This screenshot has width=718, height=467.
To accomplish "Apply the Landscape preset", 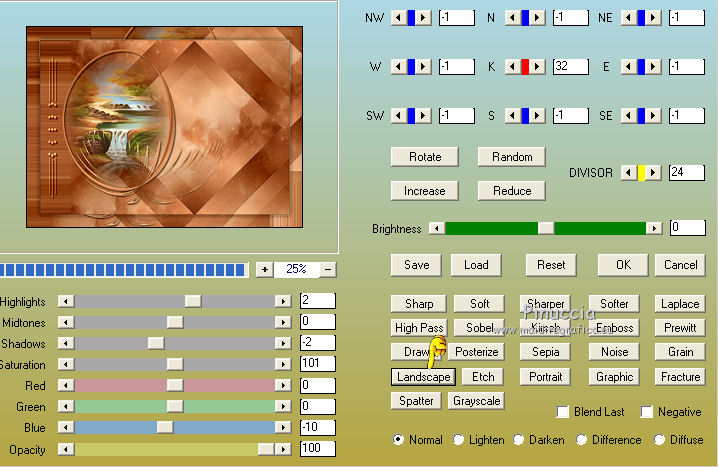I will click(x=424, y=377).
